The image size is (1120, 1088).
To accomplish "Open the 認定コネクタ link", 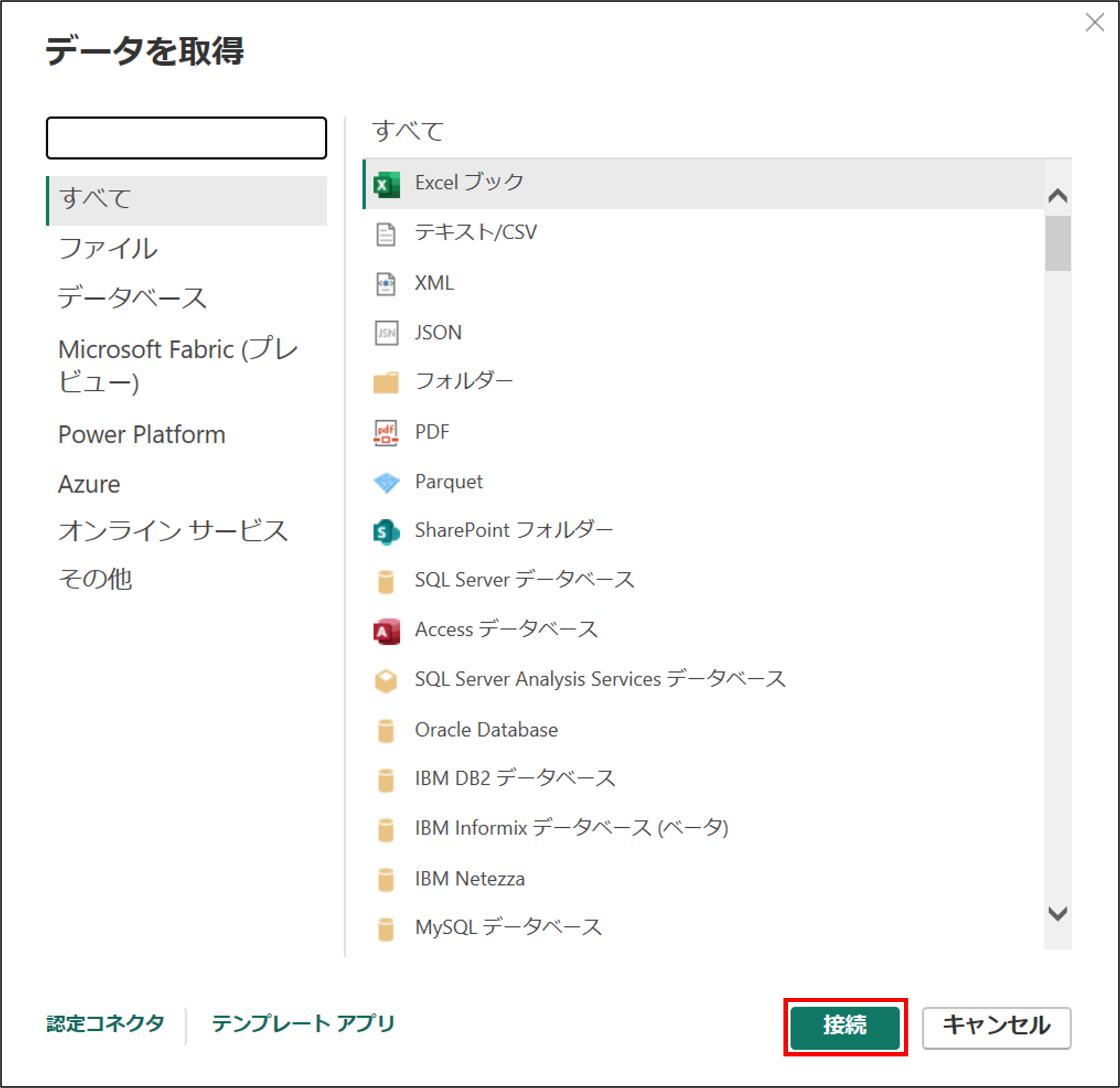I will pos(106,1024).
